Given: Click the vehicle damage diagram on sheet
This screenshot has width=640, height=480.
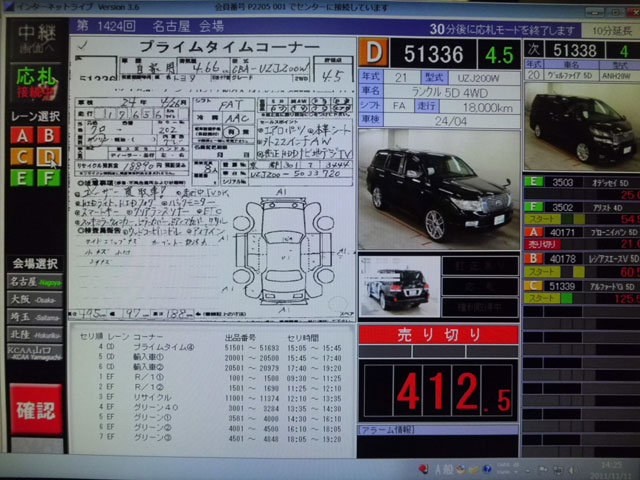Looking at the screenshot, I should pos(285,250).
